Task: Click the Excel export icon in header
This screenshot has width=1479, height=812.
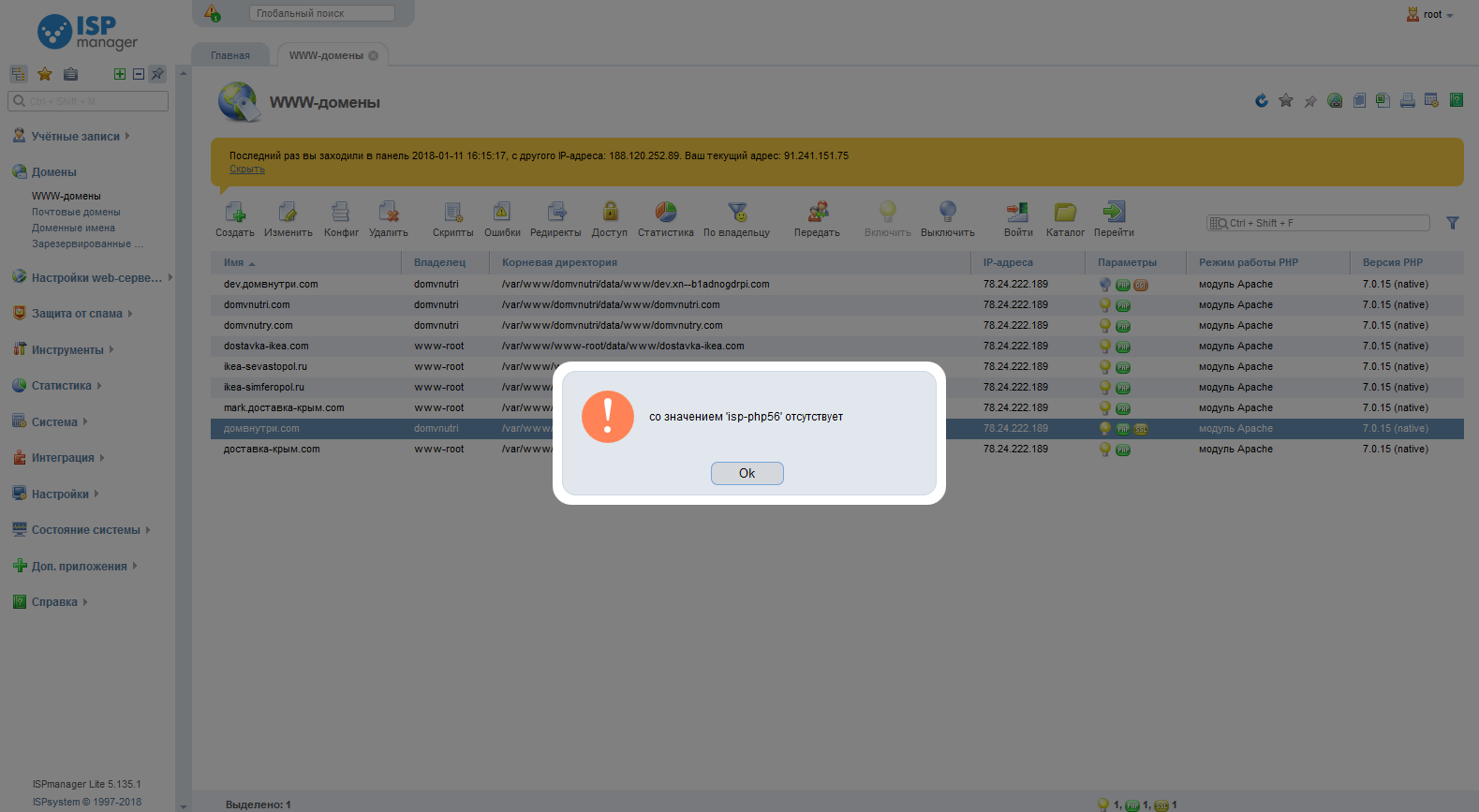Action: [1383, 100]
